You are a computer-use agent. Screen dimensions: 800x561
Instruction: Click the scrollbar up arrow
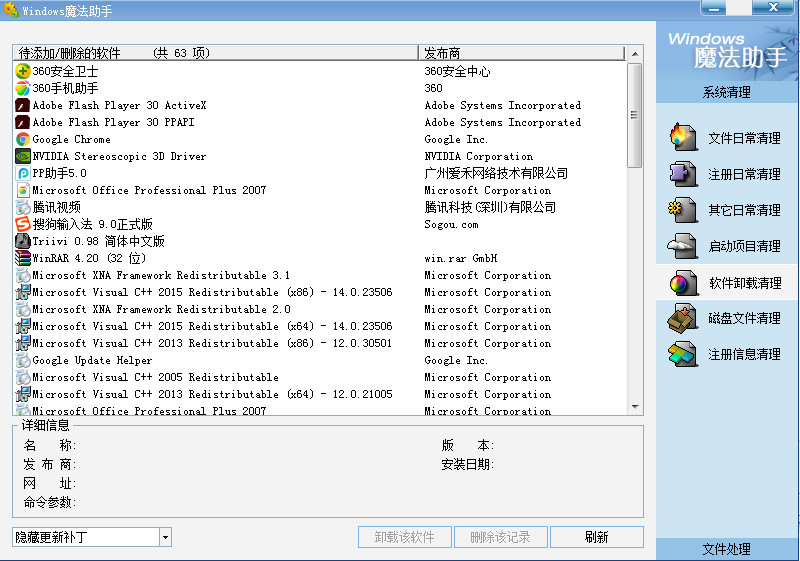pyautogui.click(x=635, y=54)
